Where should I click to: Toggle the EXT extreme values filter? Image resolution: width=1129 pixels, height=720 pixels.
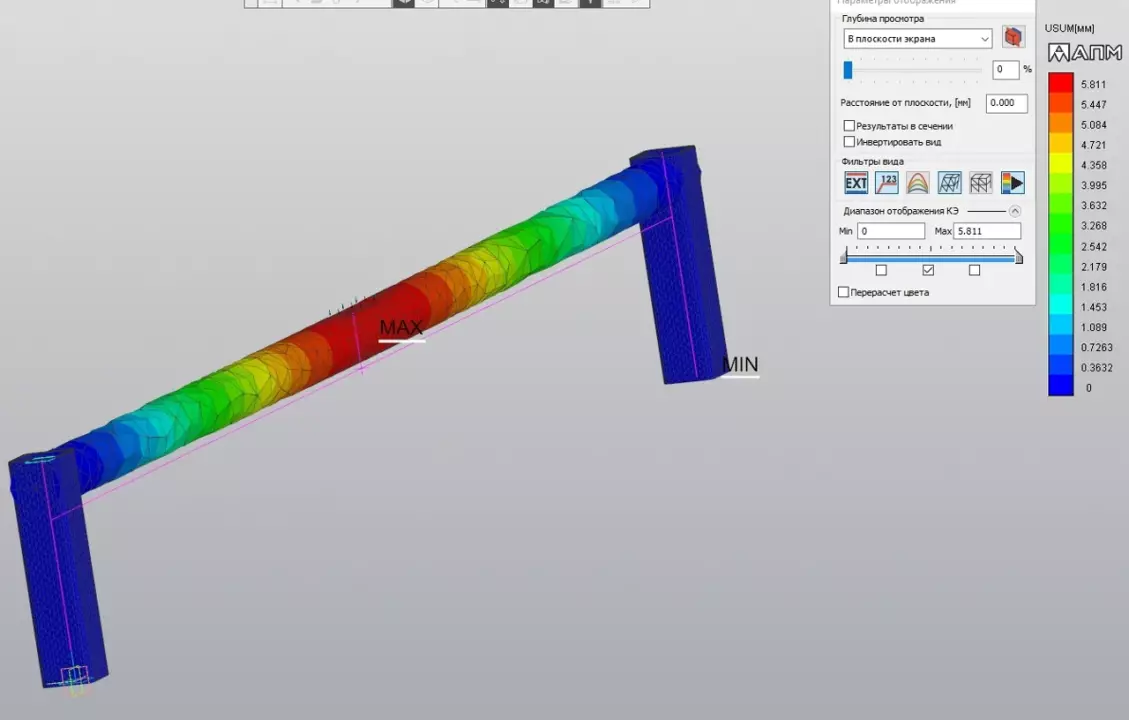click(856, 183)
